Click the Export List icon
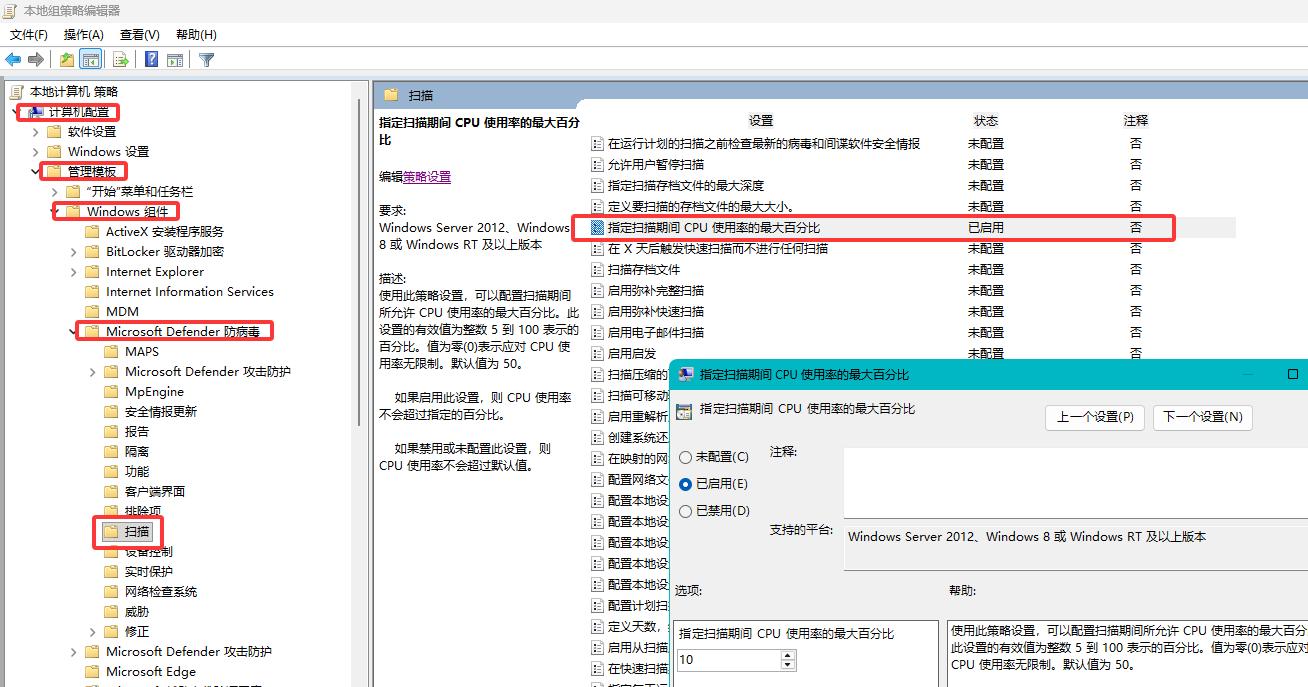This screenshot has width=1308, height=687. pyautogui.click(x=119, y=59)
